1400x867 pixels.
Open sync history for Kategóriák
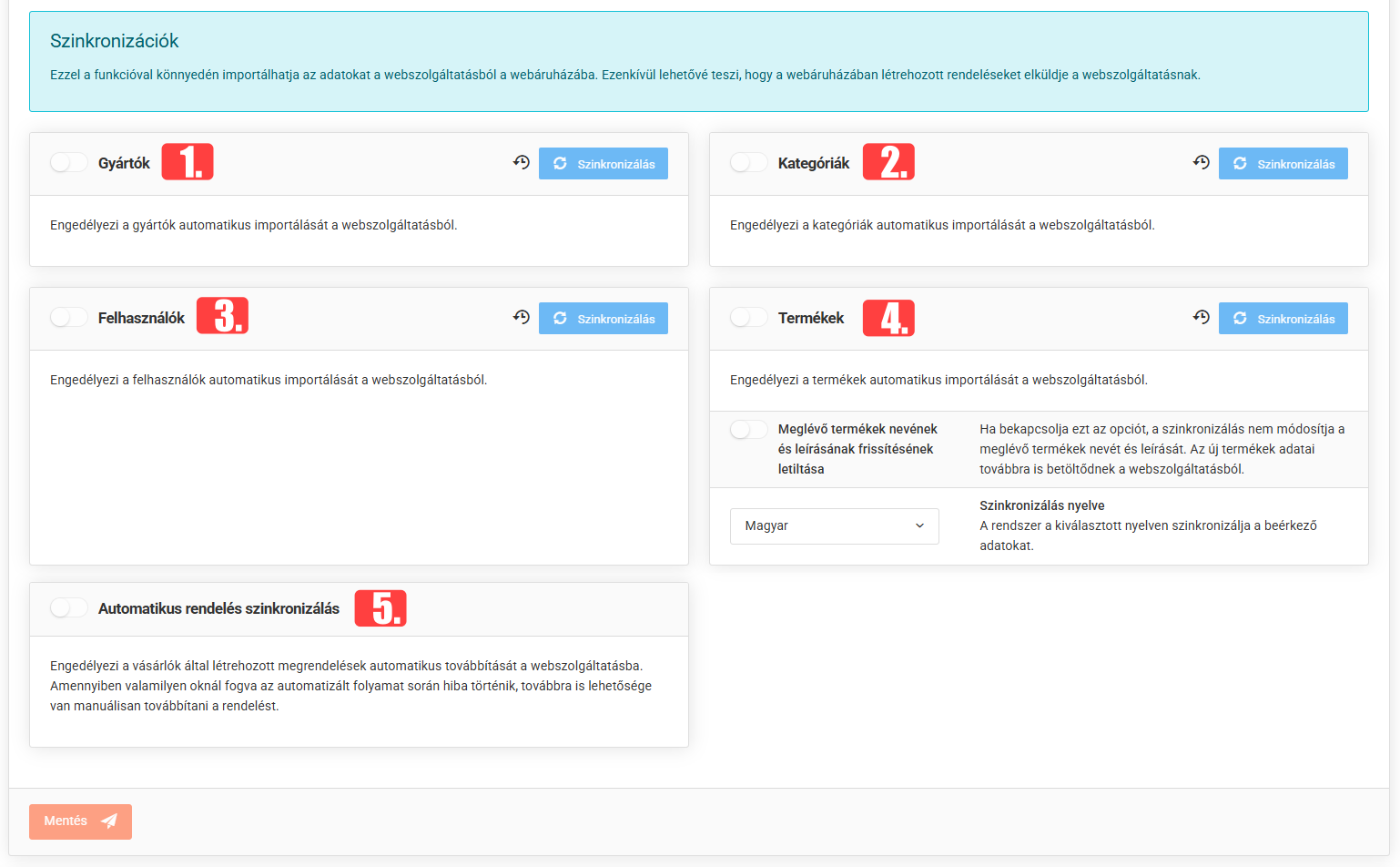1201,163
